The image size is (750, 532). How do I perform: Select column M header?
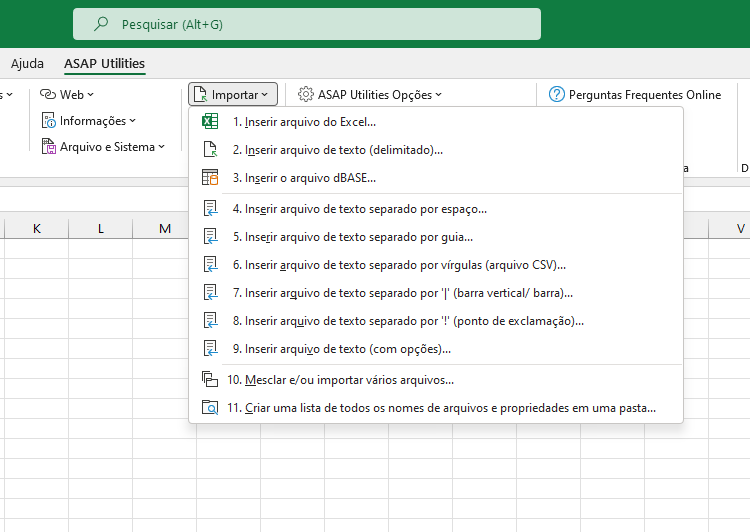coord(165,229)
